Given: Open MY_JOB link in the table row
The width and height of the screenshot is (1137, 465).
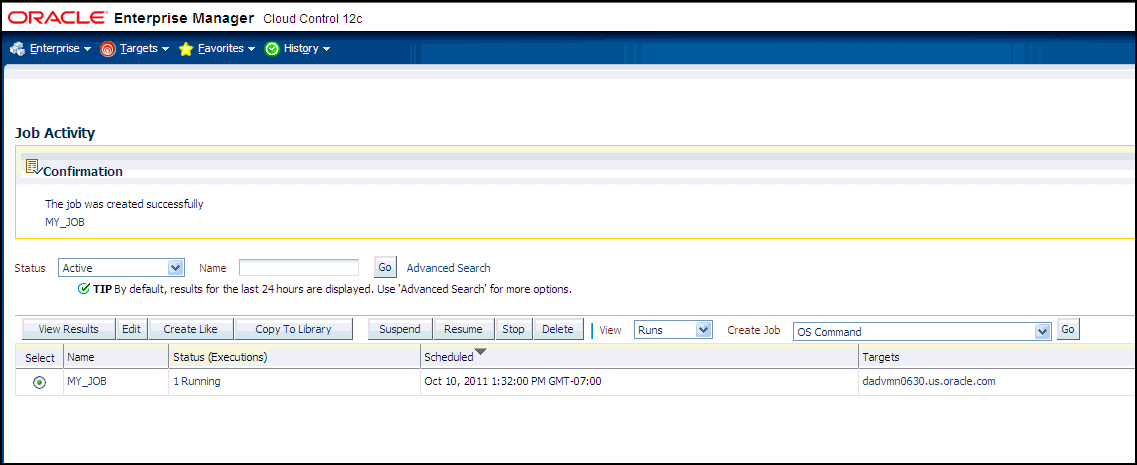Looking at the screenshot, I should click(87, 381).
